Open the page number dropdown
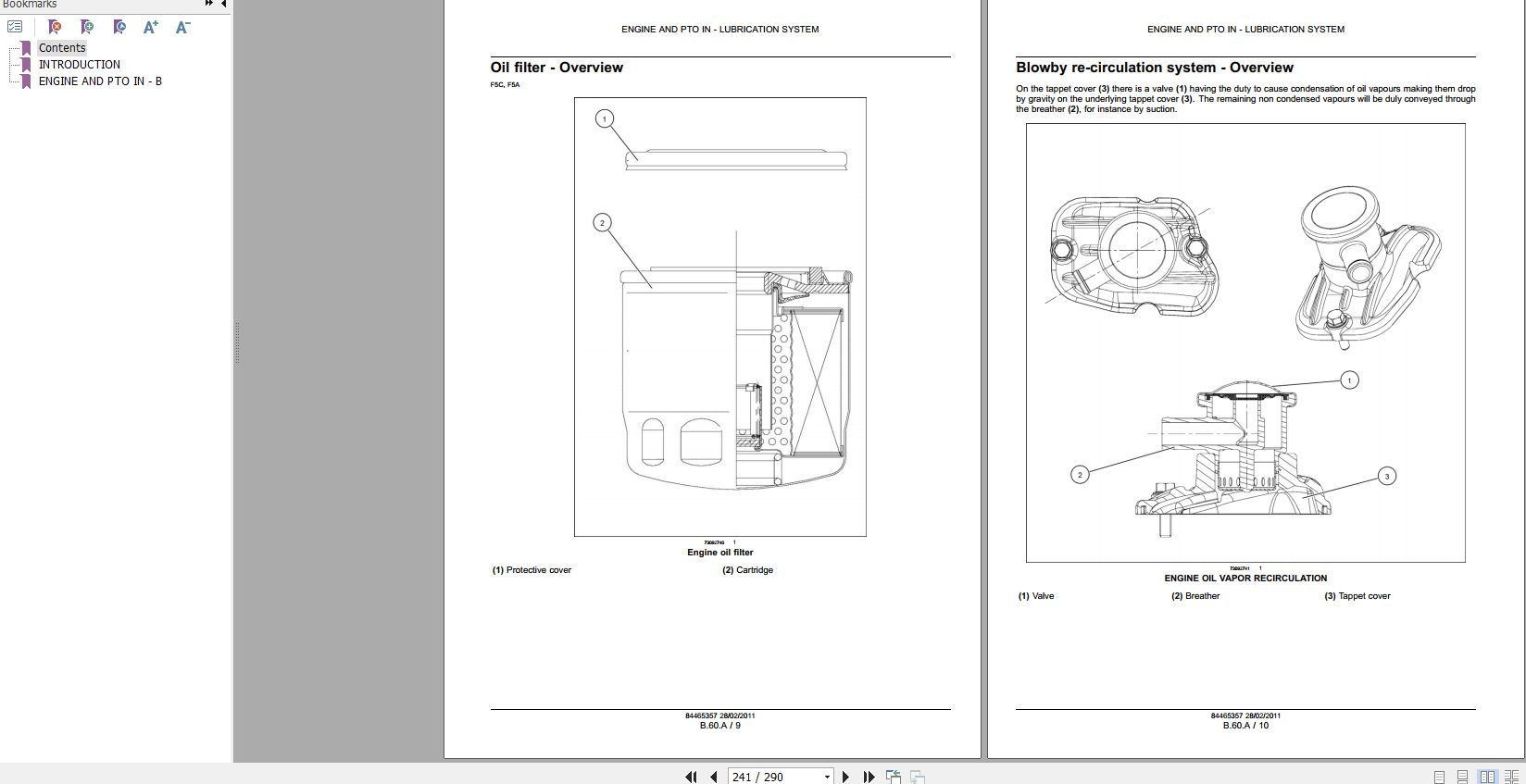 pos(827,777)
